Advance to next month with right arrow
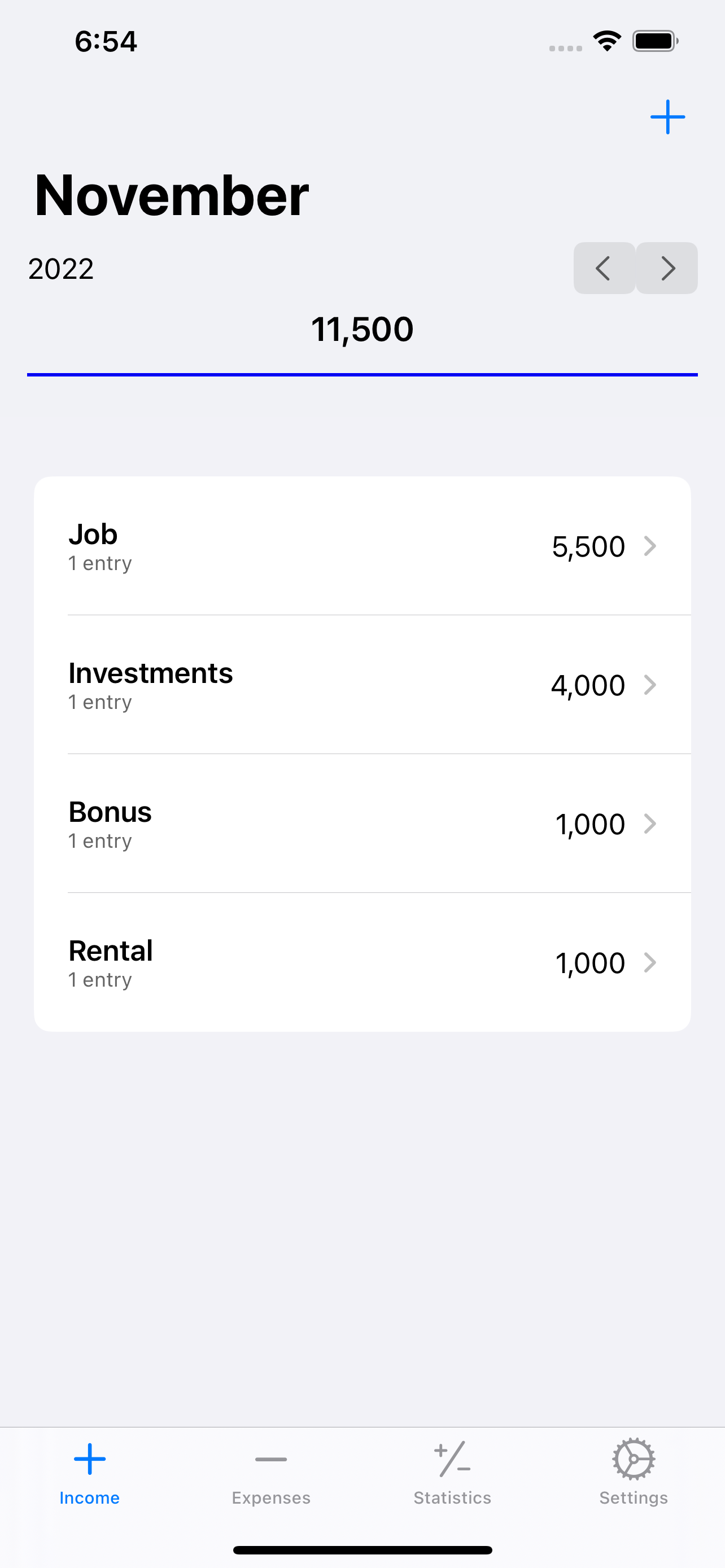Screen dimensions: 725x1568 667,269
